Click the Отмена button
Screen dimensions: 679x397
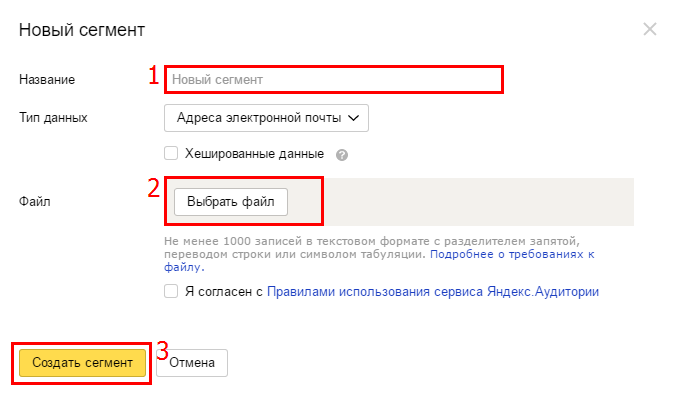pos(192,363)
